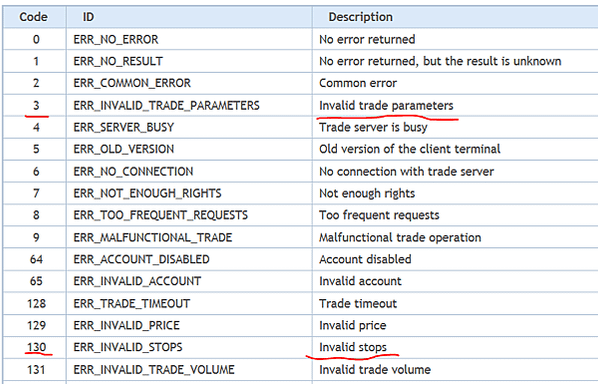The height and width of the screenshot is (384, 598).
Task: Click the underlined code 130 cell
Action: pyautogui.click(x=36, y=347)
